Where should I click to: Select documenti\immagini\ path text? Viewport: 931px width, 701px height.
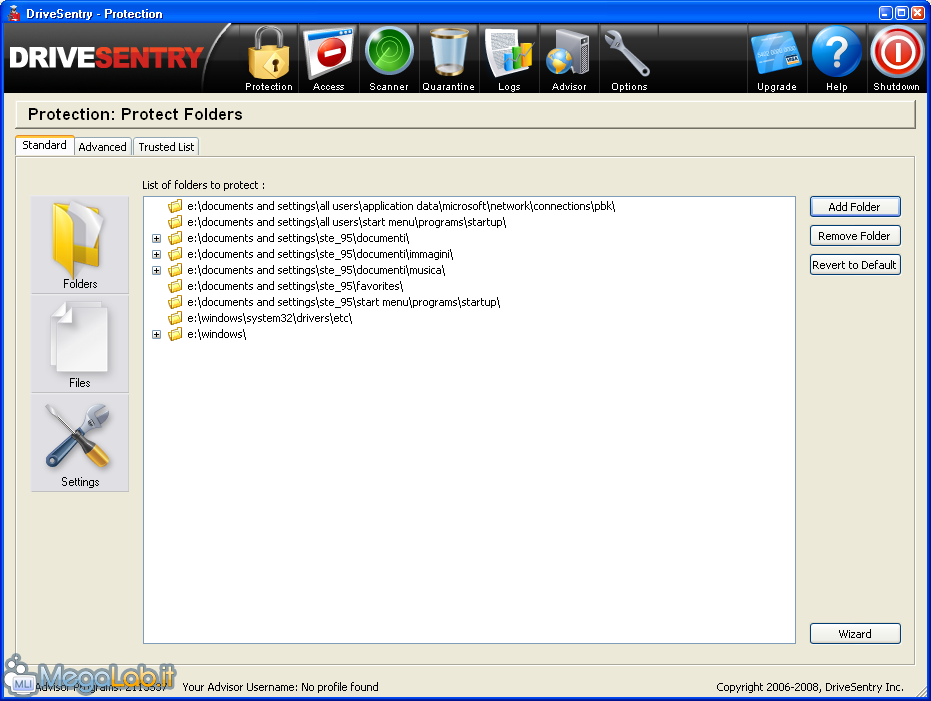click(320, 254)
